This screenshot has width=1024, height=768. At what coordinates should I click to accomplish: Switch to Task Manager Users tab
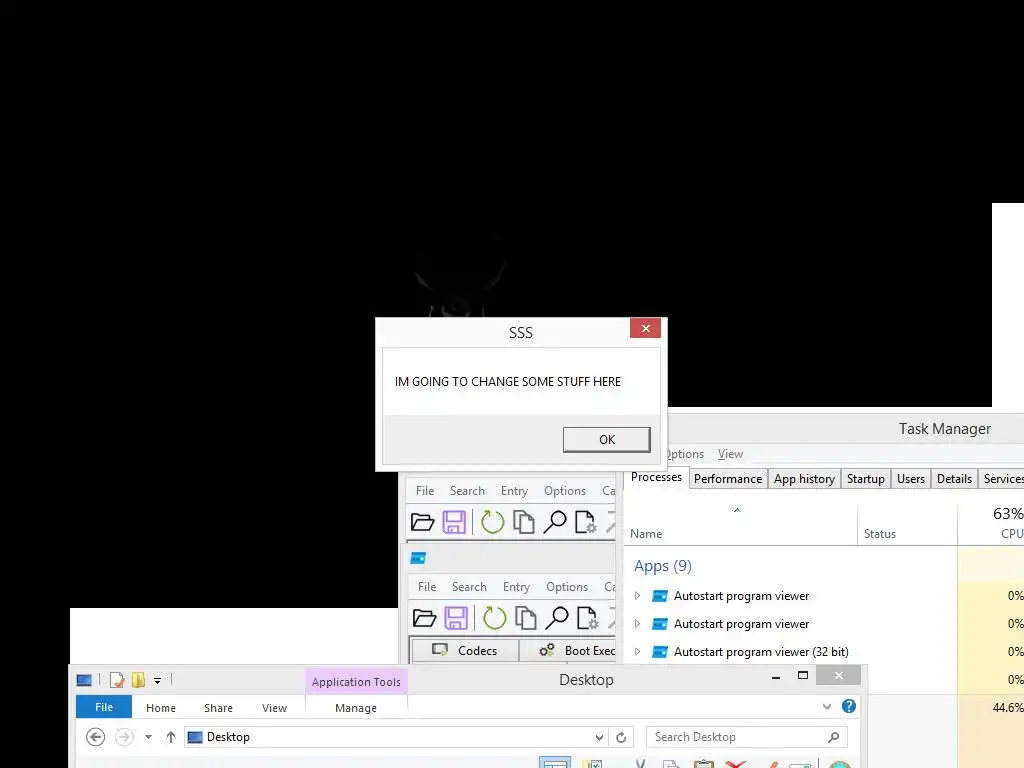pyautogui.click(x=910, y=479)
